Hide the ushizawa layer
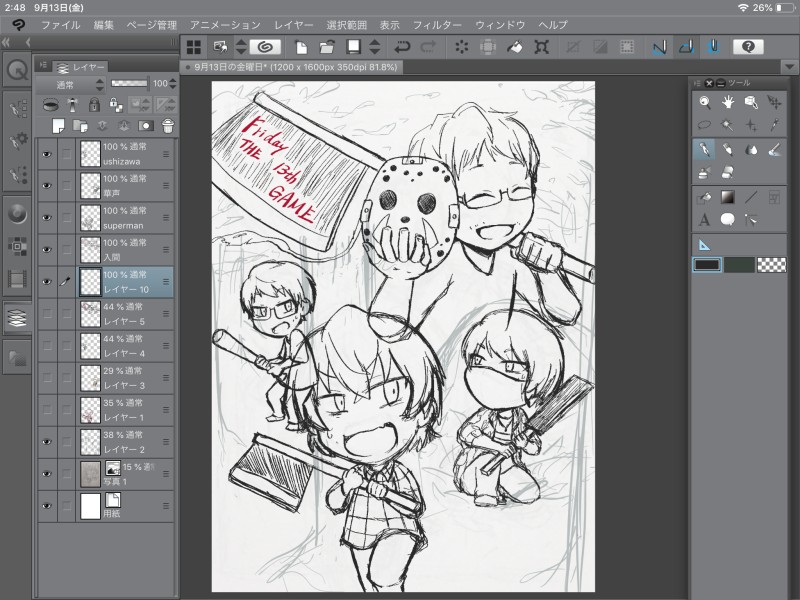 pyautogui.click(x=47, y=154)
